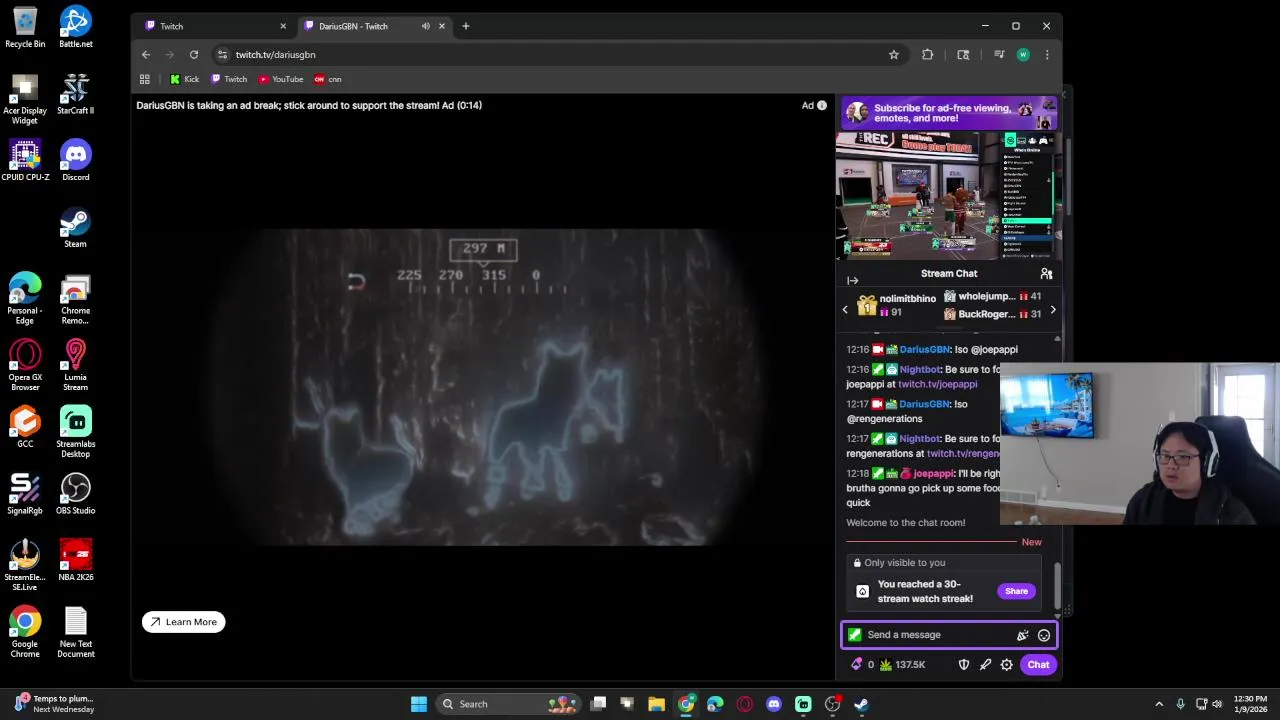This screenshot has height=720, width=1280.
Task: Open the chat identity badge in message box
Action: (855, 635)
